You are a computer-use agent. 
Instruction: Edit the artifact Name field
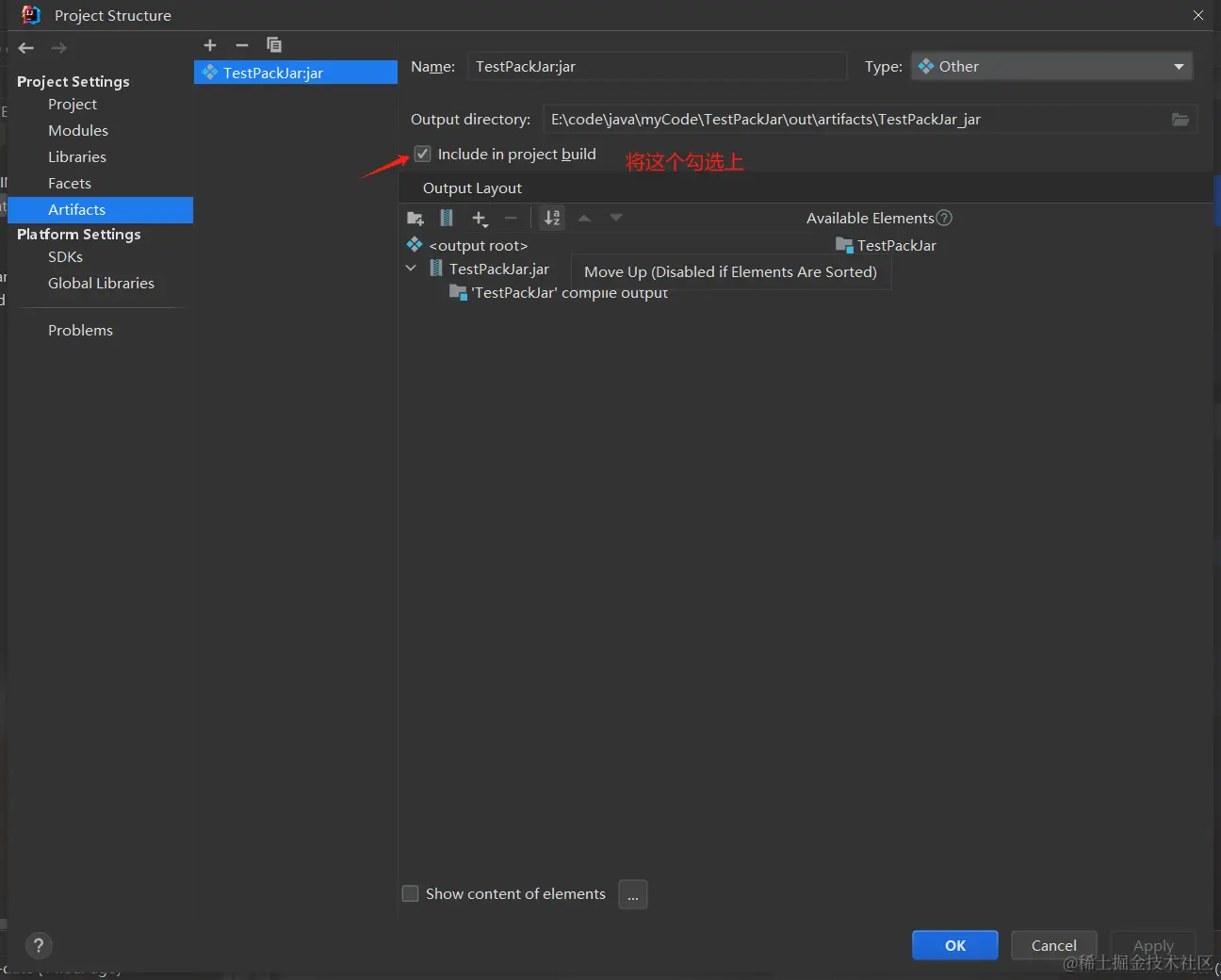click(x=657, y=67)
